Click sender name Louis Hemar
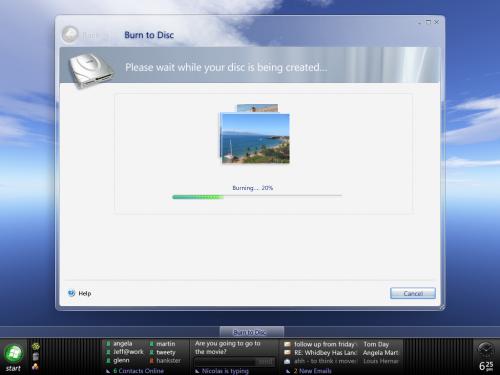 pyautogui.click(x=381, y=361)
